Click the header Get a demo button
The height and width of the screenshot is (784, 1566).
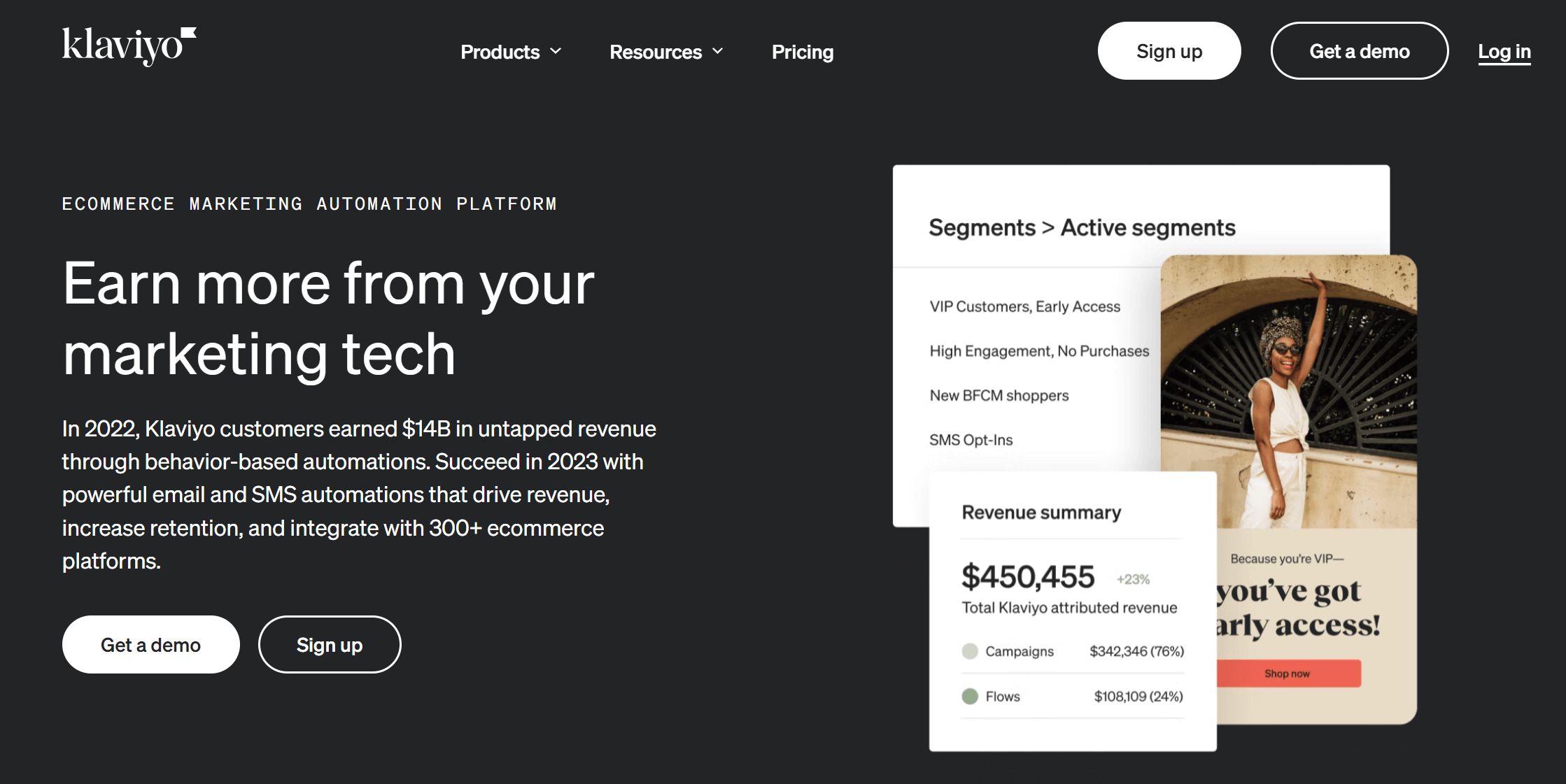(x=1359, y=51)
